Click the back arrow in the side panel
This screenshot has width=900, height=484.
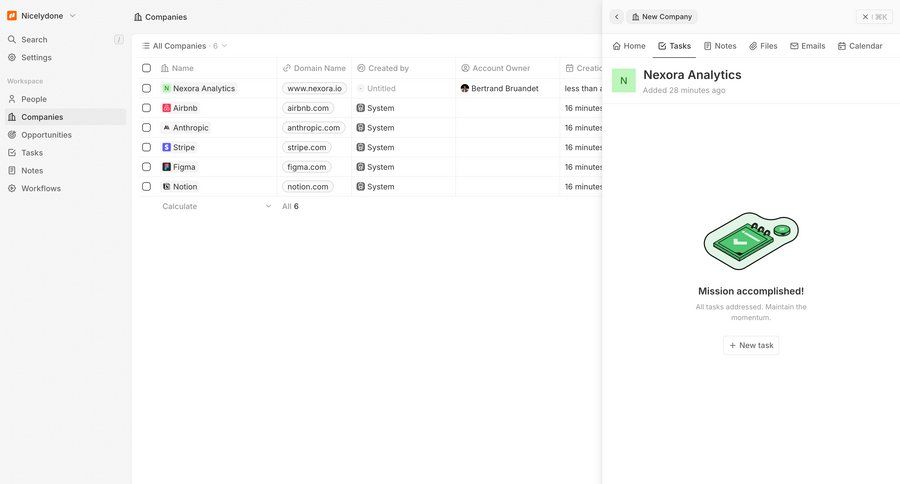point(616,17)
